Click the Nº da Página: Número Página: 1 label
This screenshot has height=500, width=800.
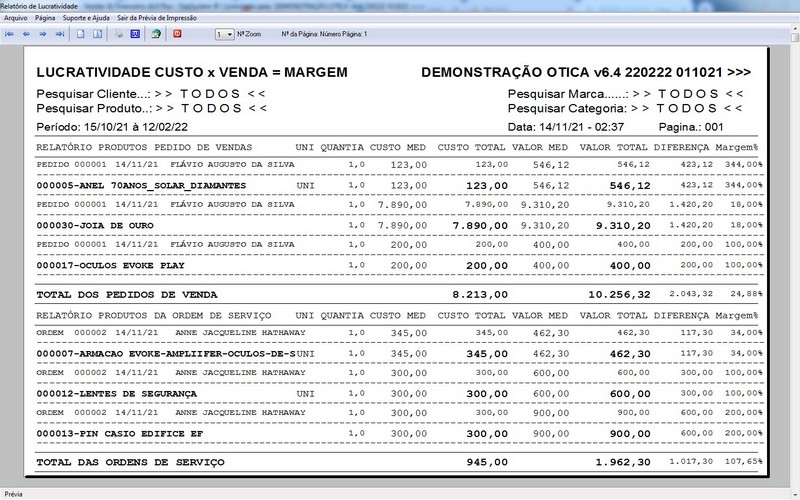pos(324,34)
